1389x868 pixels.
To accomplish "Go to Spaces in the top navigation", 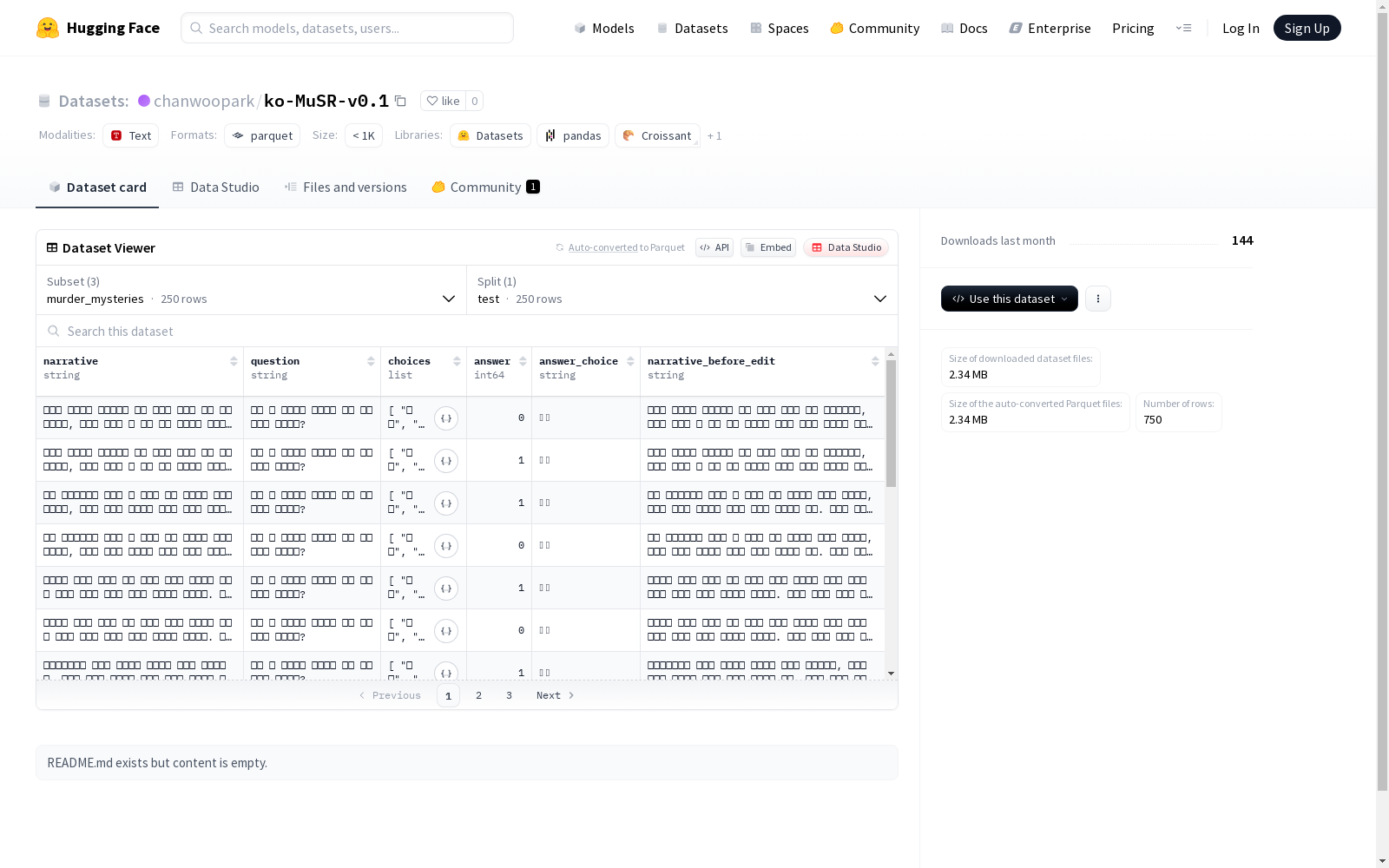I will click(x=780, y=28).
